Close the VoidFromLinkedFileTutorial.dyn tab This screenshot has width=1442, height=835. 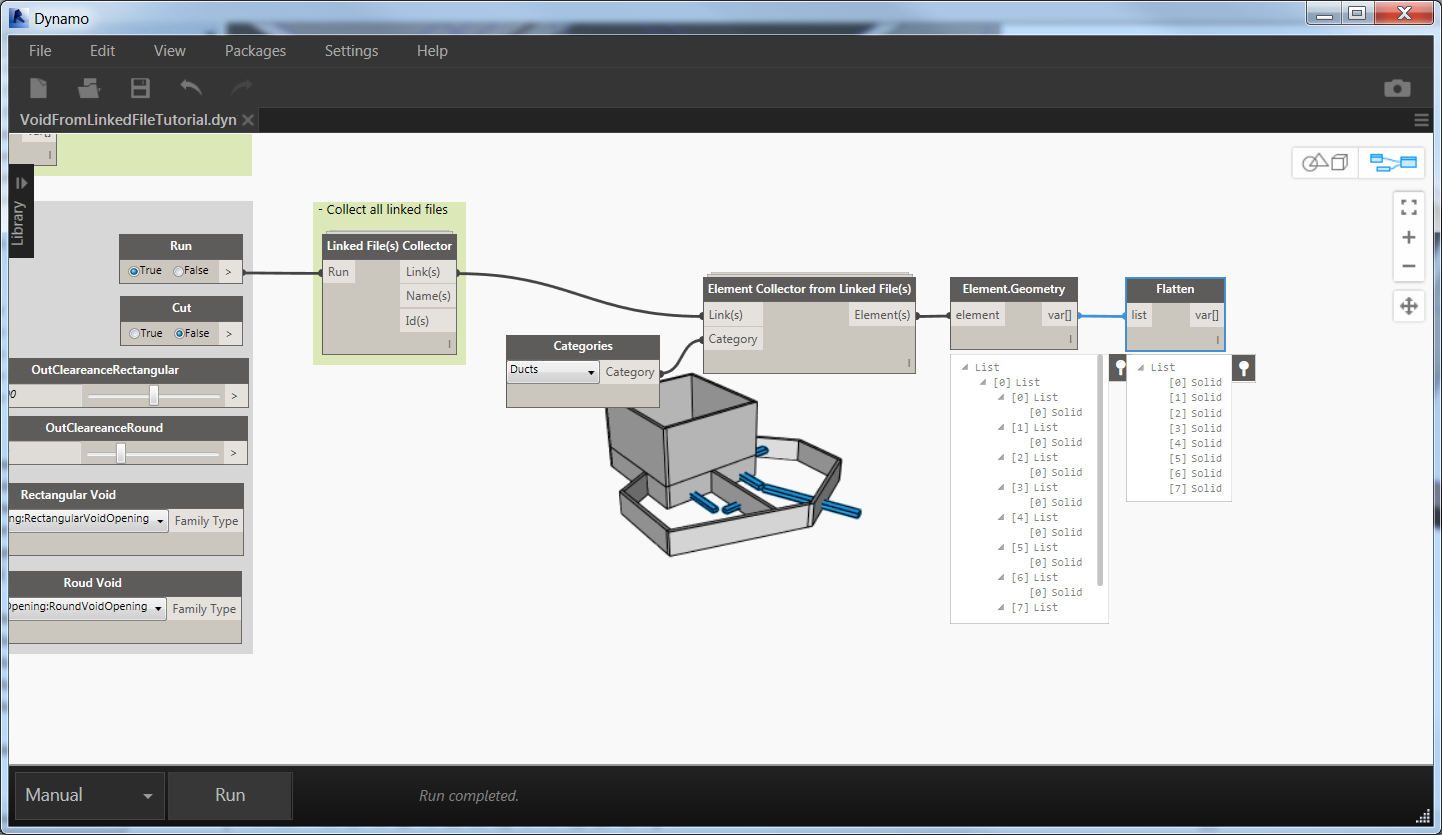tap(249, 120)
